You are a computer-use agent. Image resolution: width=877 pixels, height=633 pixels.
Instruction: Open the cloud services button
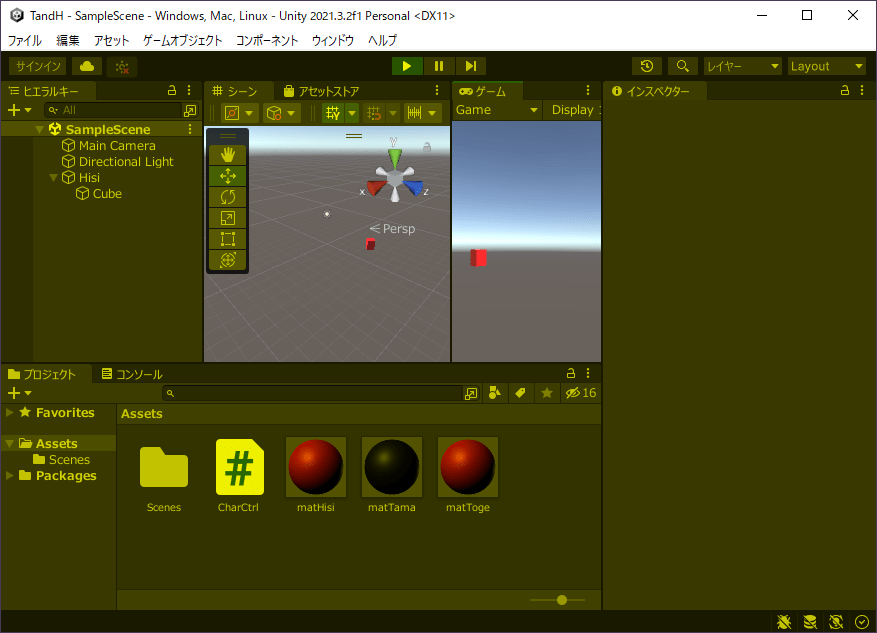(x=87, y=67)
